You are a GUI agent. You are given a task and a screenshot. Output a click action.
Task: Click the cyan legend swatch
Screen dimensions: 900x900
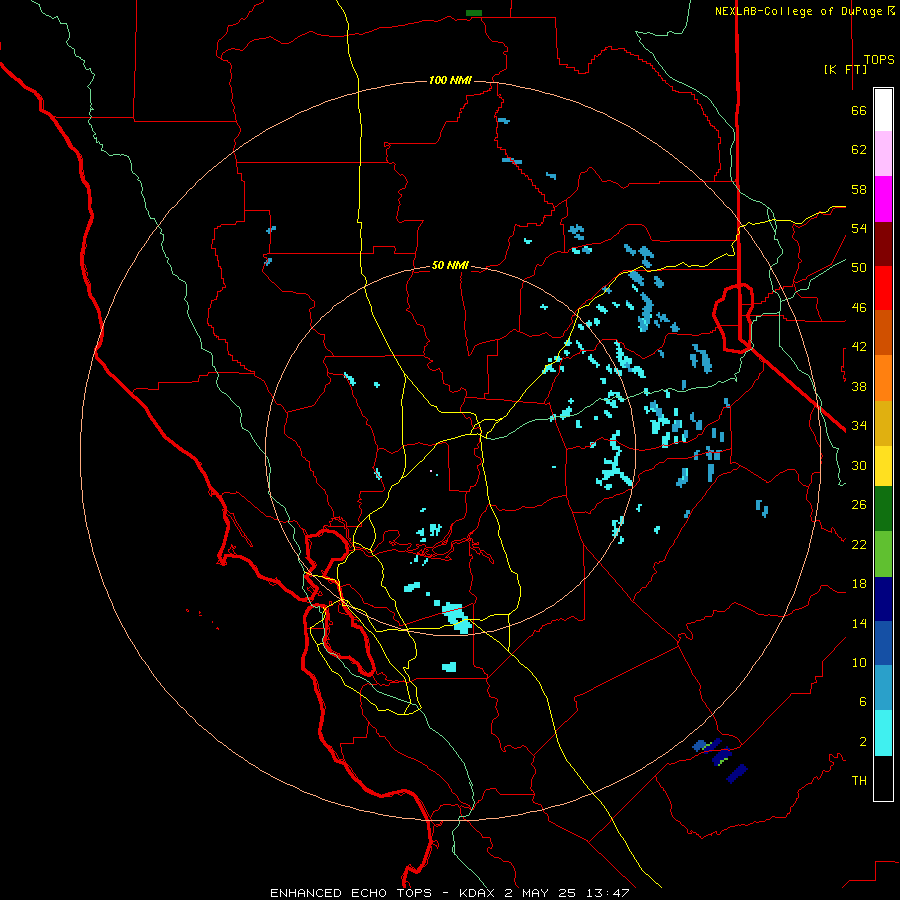point(883,733)
